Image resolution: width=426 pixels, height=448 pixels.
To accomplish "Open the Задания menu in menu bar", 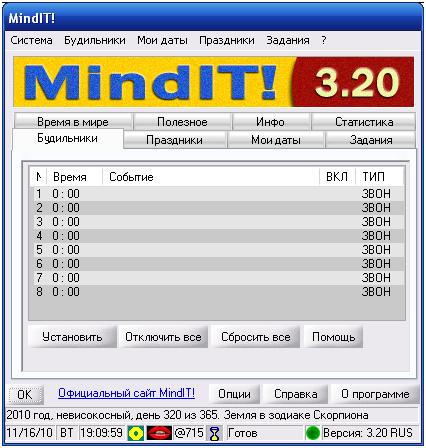I will click(288, 40).
